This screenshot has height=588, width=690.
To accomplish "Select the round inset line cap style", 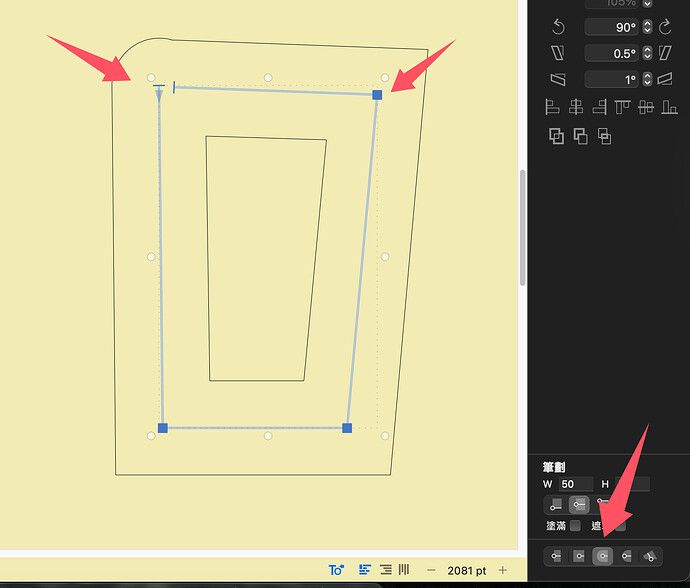I will 626,556.
